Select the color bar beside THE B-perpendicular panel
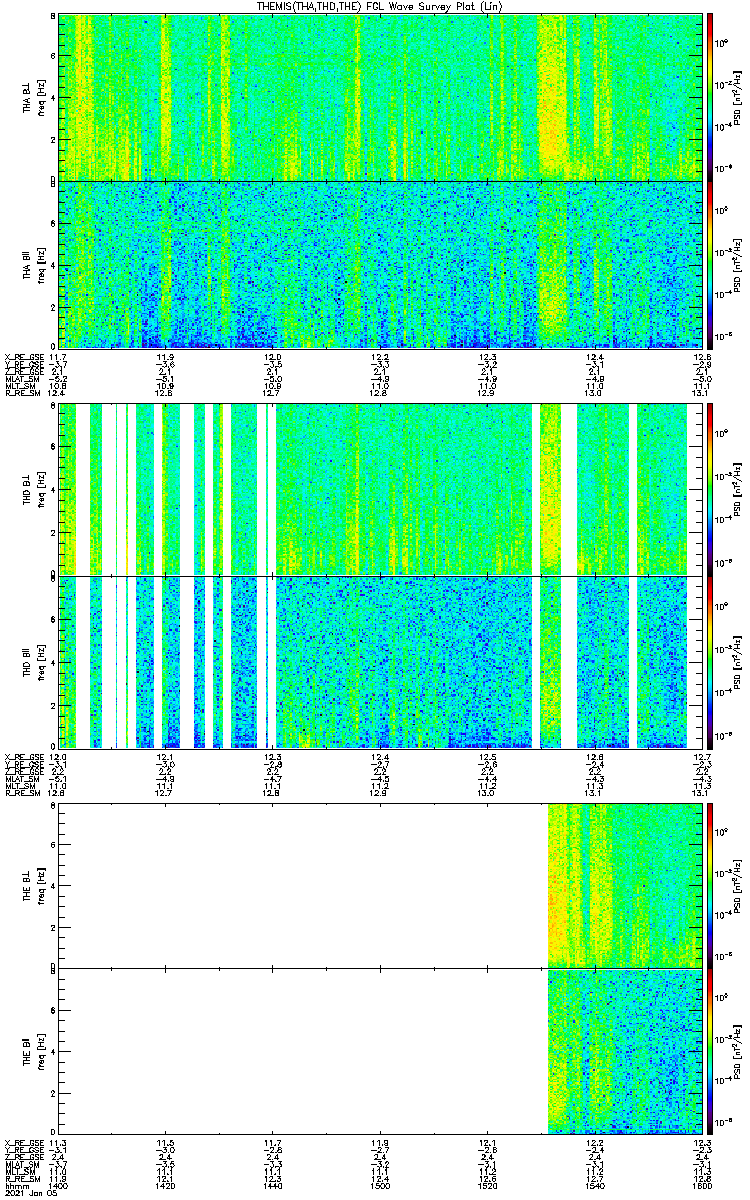Image resolution: width=750 pixels, height=1200 pixels. pyautogui.click(x=710, y=885)
